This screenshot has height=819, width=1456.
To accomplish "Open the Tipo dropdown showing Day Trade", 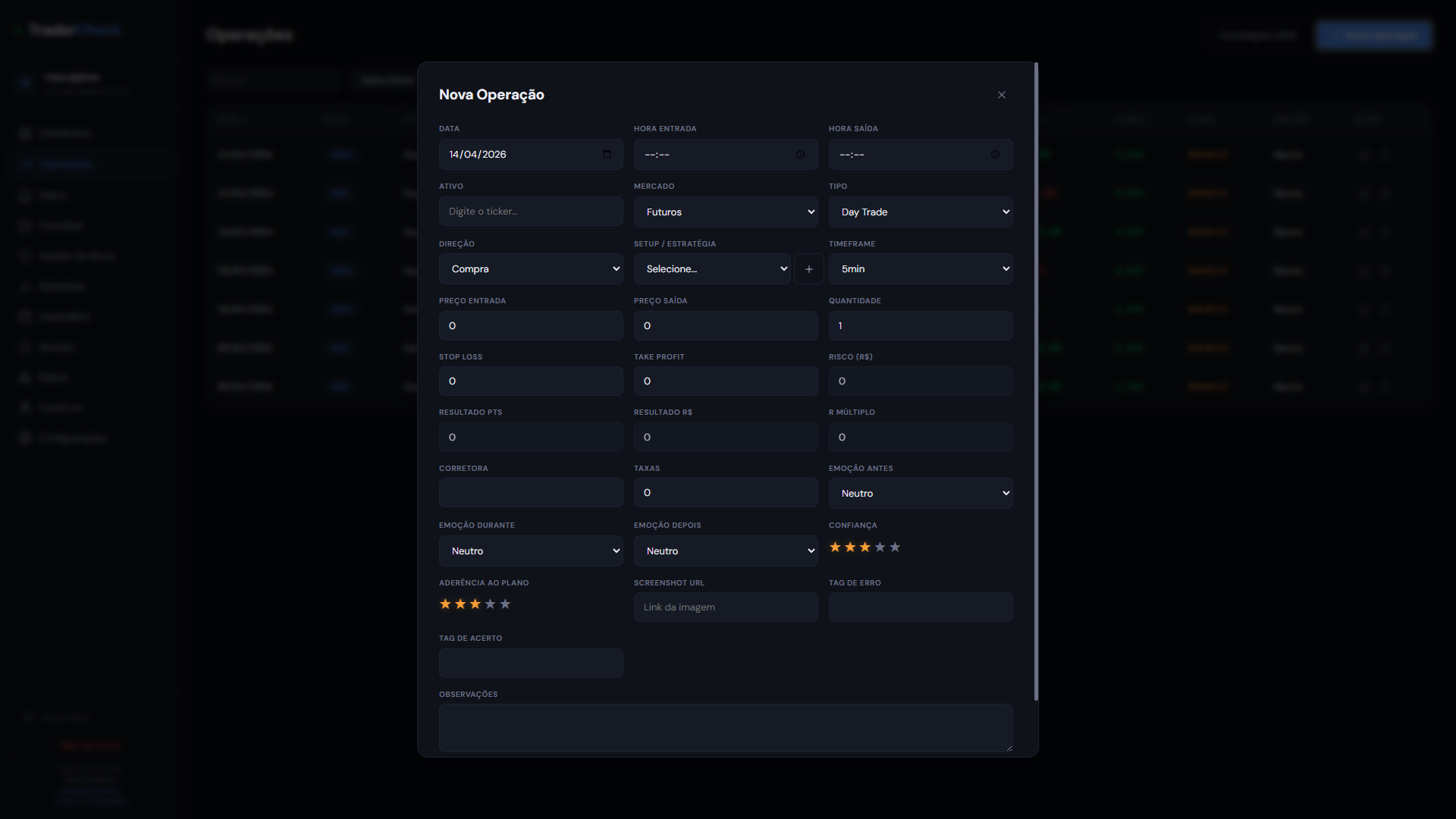I will [x=920, y=212].
